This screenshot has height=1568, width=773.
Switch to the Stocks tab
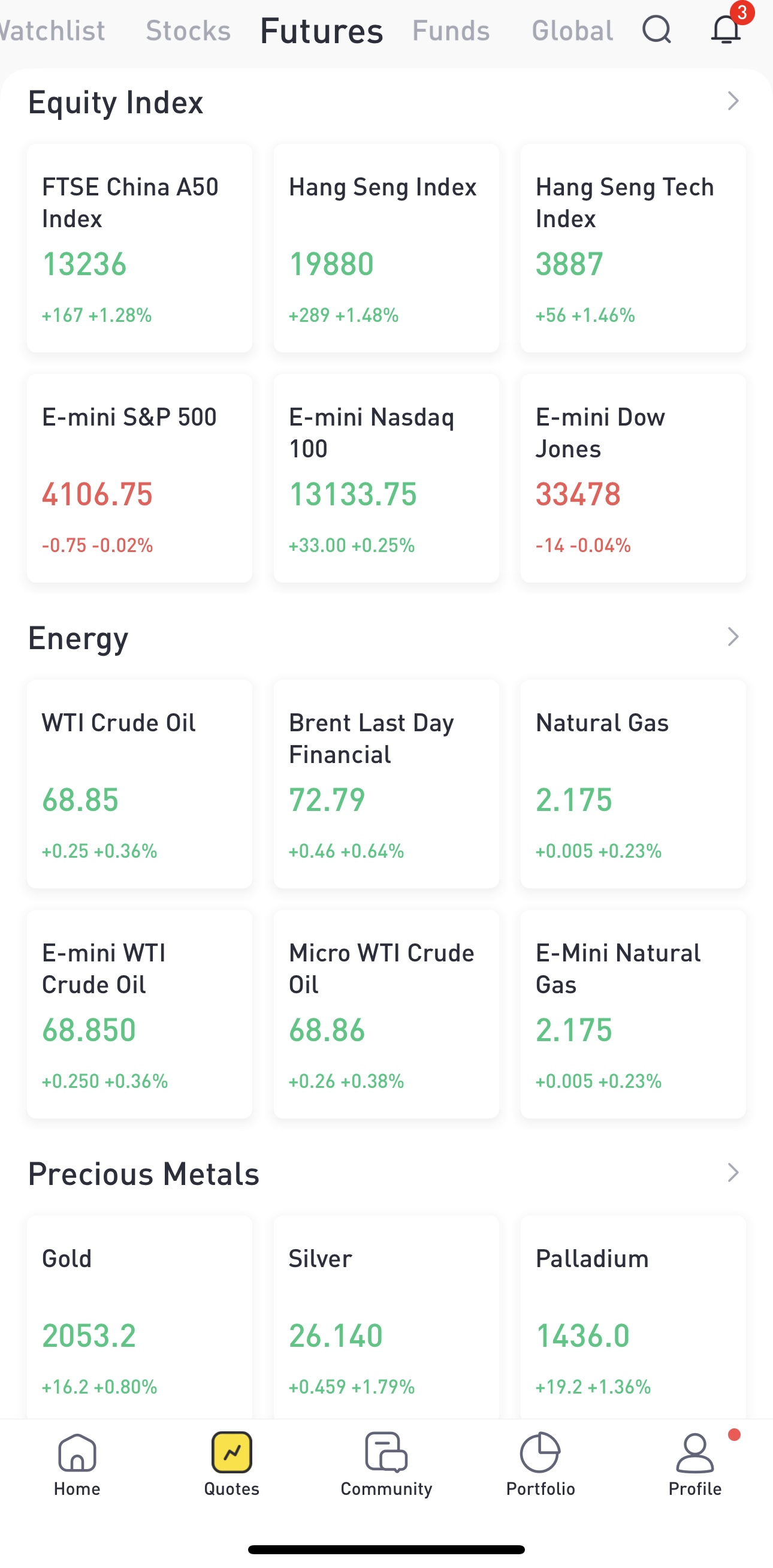pyautogui.click(x=188, y=31)
